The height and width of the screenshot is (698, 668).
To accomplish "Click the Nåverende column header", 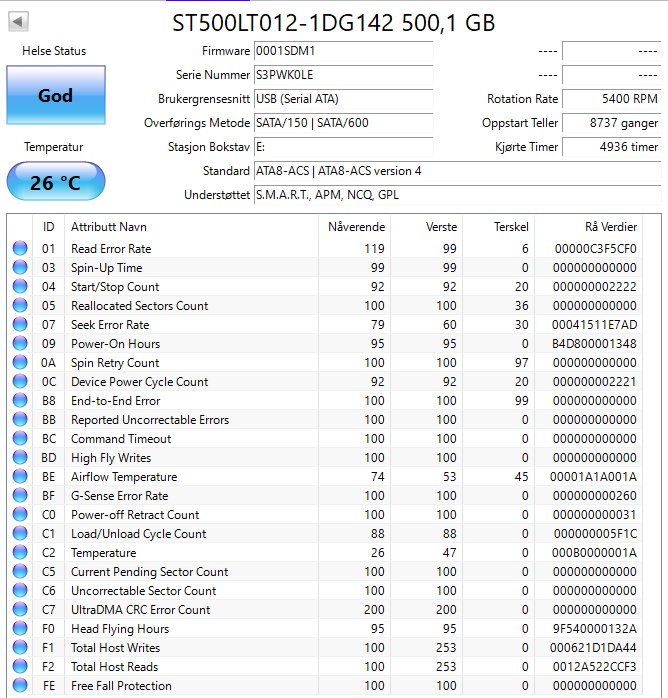I will [356, 227].
